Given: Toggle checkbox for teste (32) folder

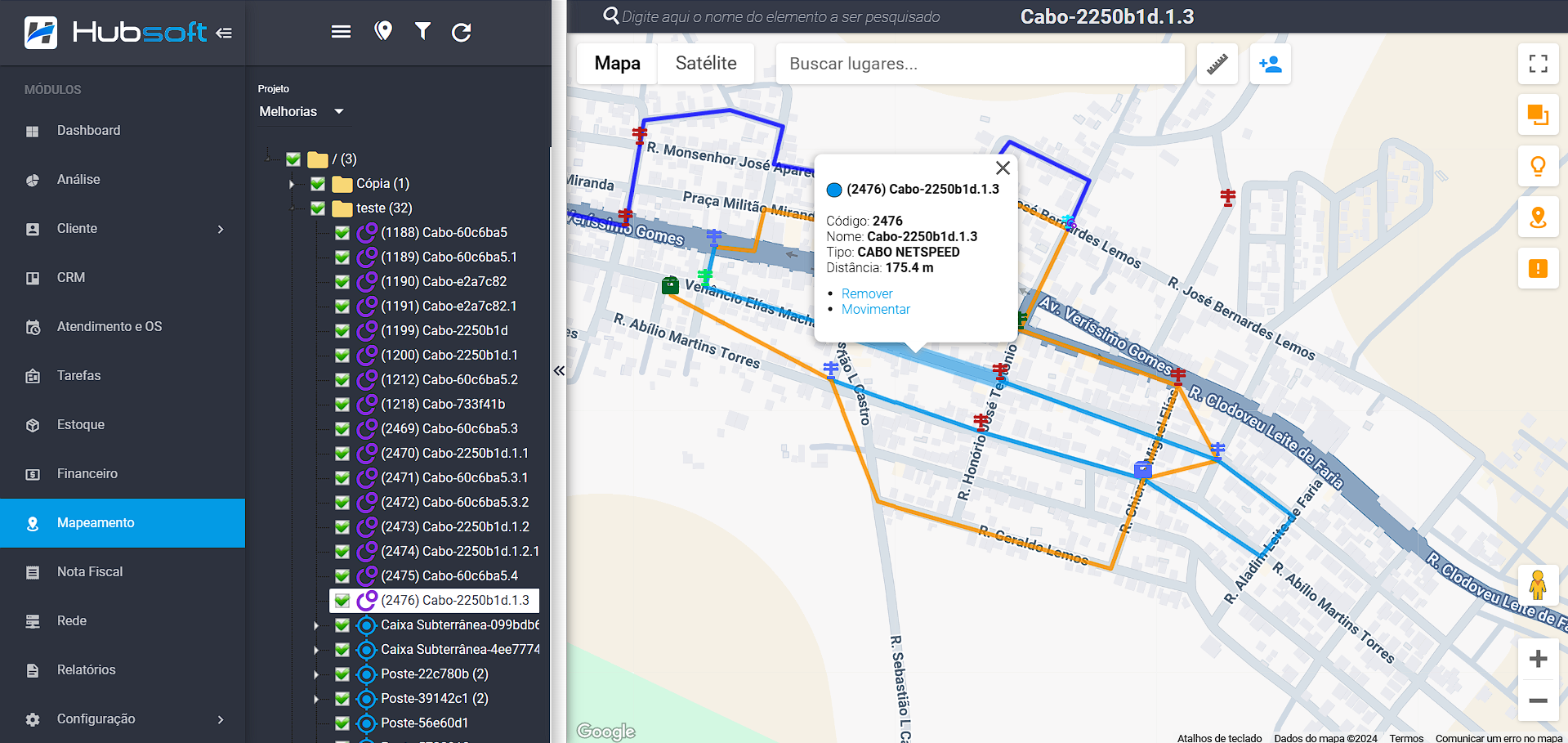Looking at the screenshot, I should (x=318, y=208).
